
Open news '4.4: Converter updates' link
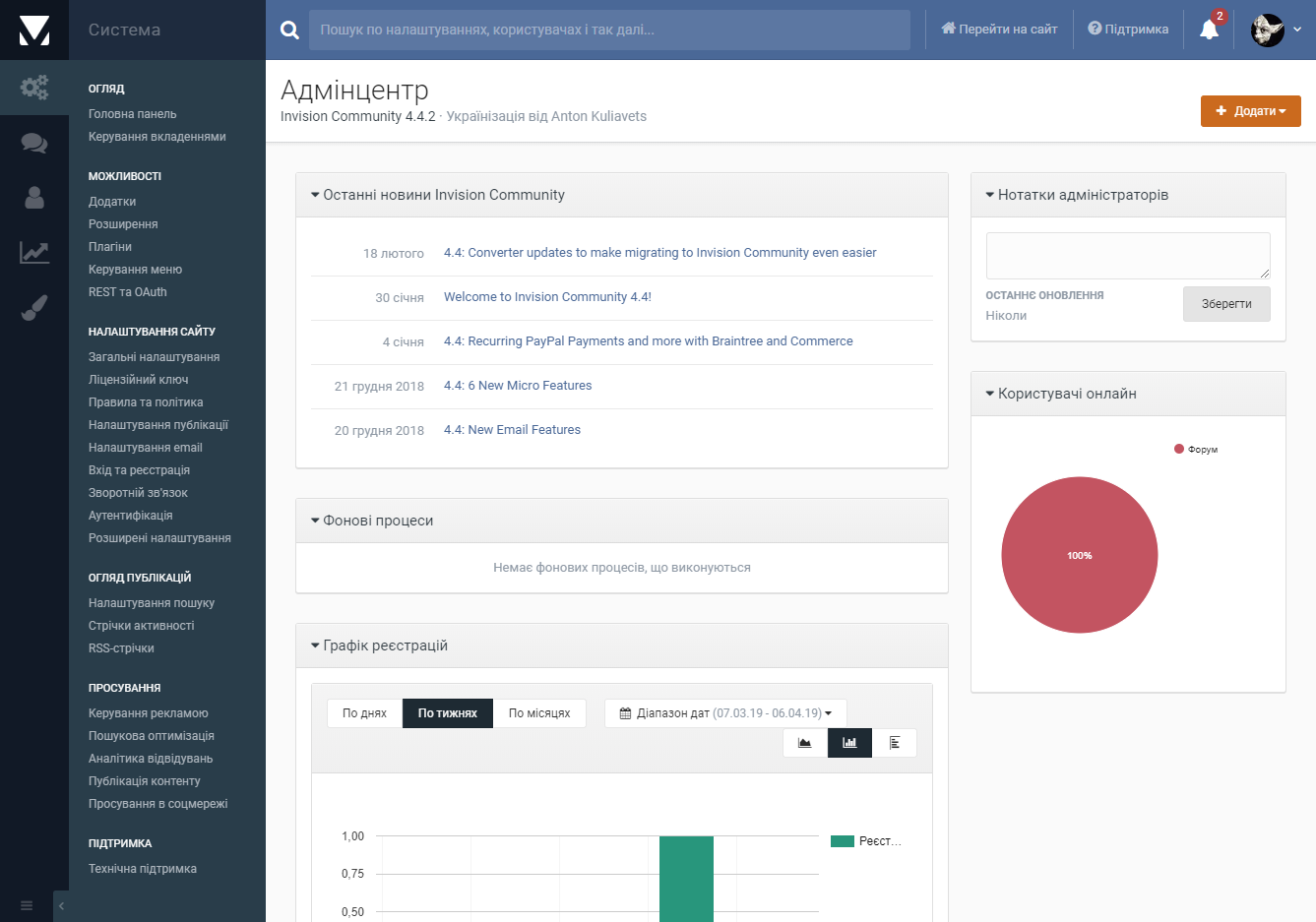(659, 253)
